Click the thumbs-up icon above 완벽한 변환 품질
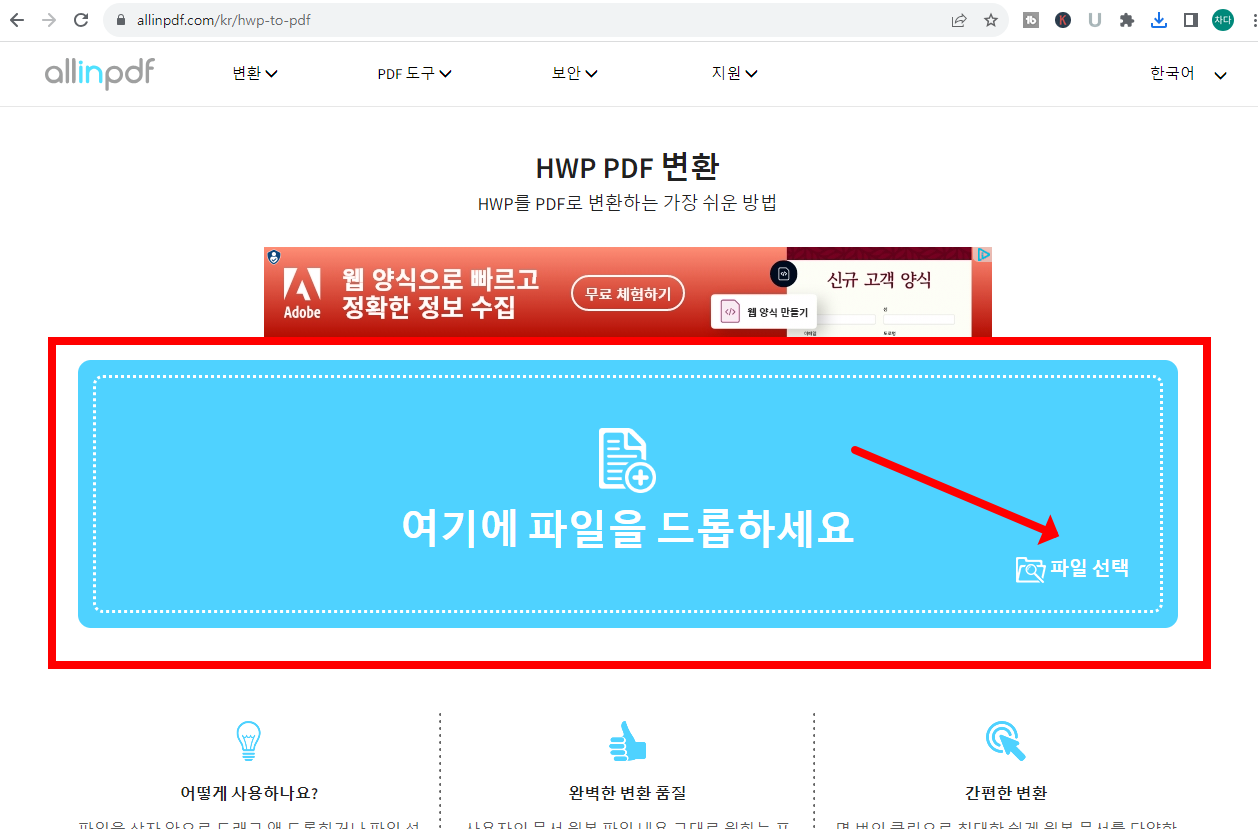 tap(628, 742)
